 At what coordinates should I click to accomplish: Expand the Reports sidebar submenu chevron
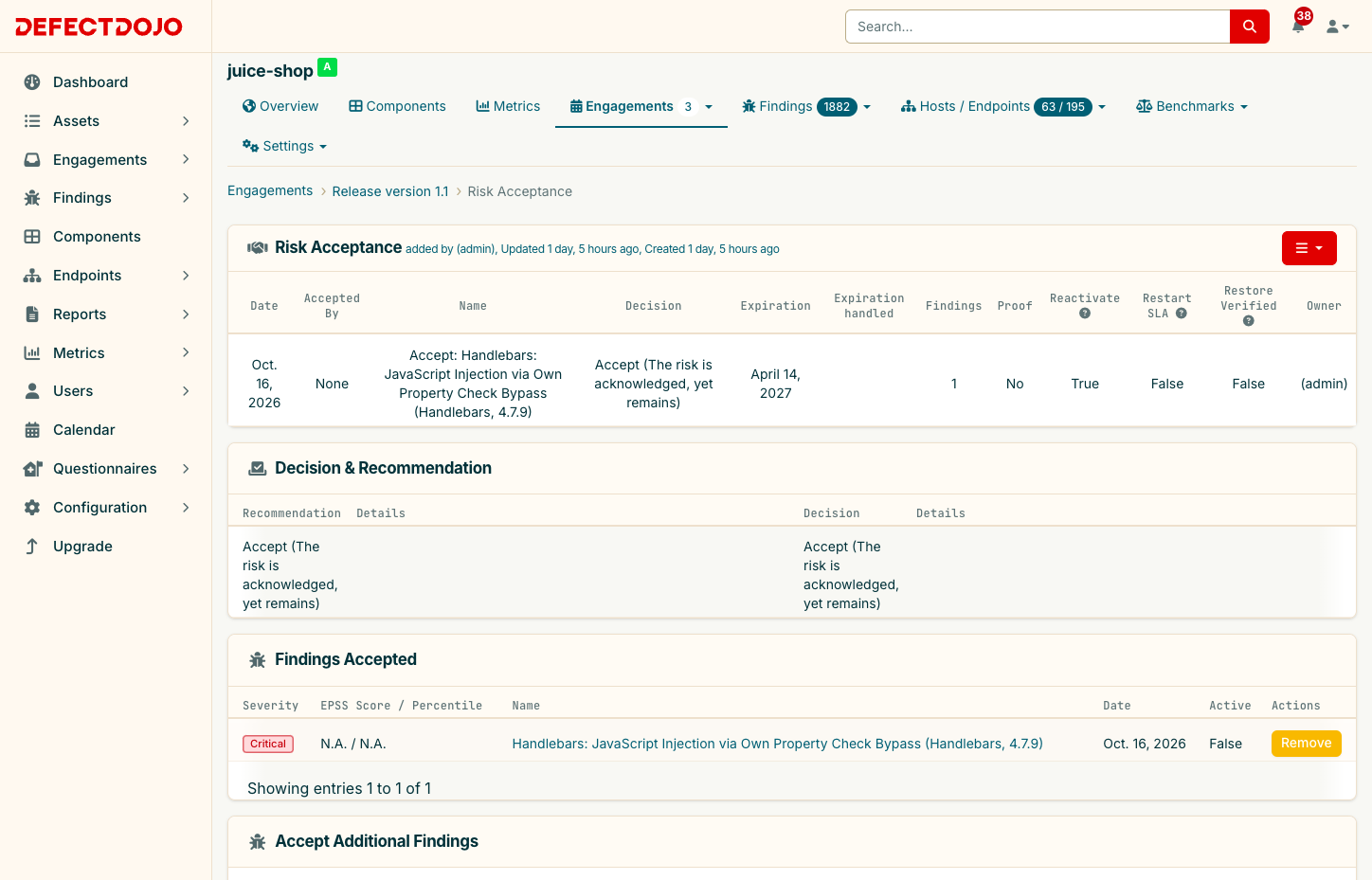pyautogui.click(x=186, y=314)
